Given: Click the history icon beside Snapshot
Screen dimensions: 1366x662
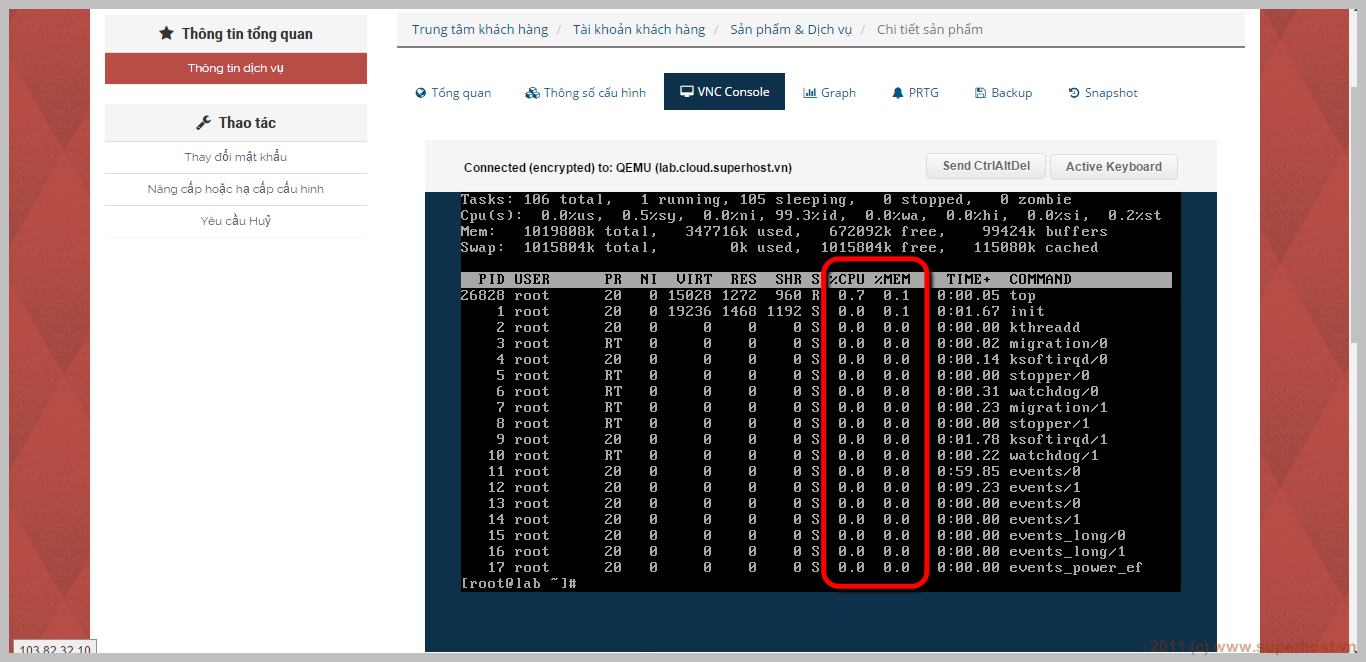Looking at the screenshot, I should (1074, 93).
